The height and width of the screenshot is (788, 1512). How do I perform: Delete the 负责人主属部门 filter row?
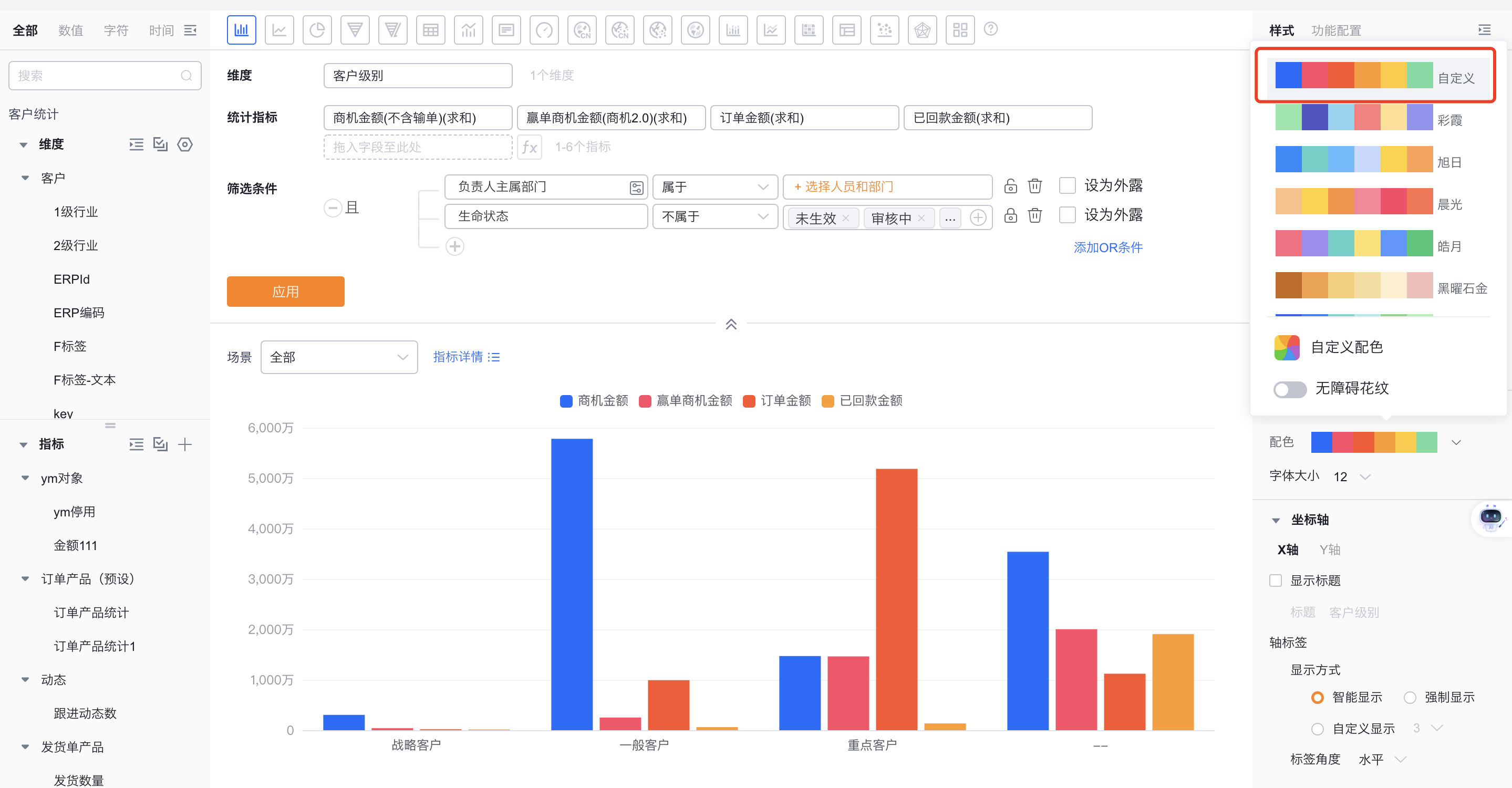tap(1035, 186)
